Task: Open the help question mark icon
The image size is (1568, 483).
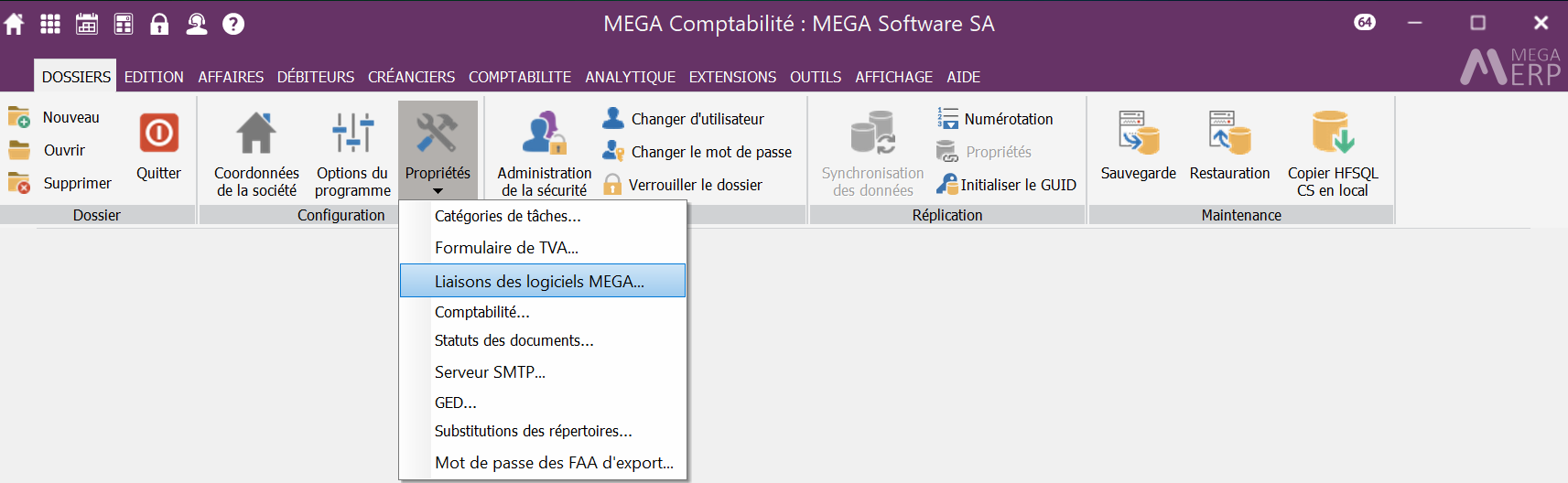Action: (233, 24)
